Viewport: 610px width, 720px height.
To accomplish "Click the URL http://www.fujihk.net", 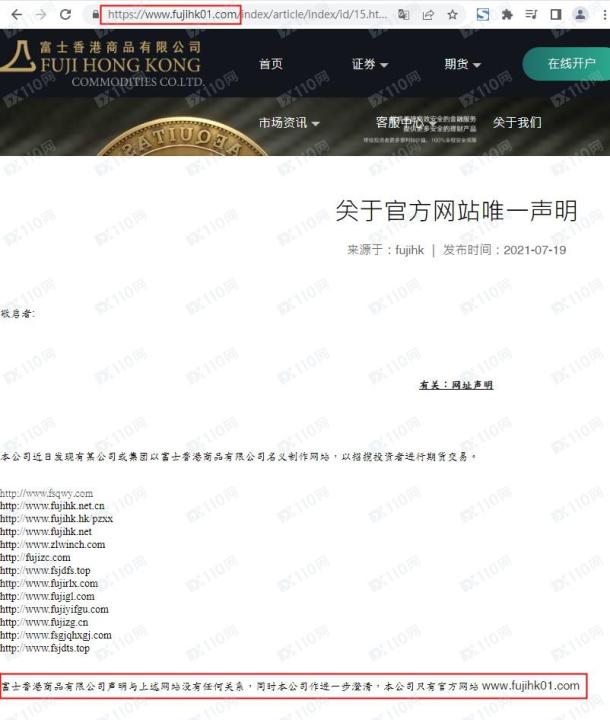I will 46,532.
